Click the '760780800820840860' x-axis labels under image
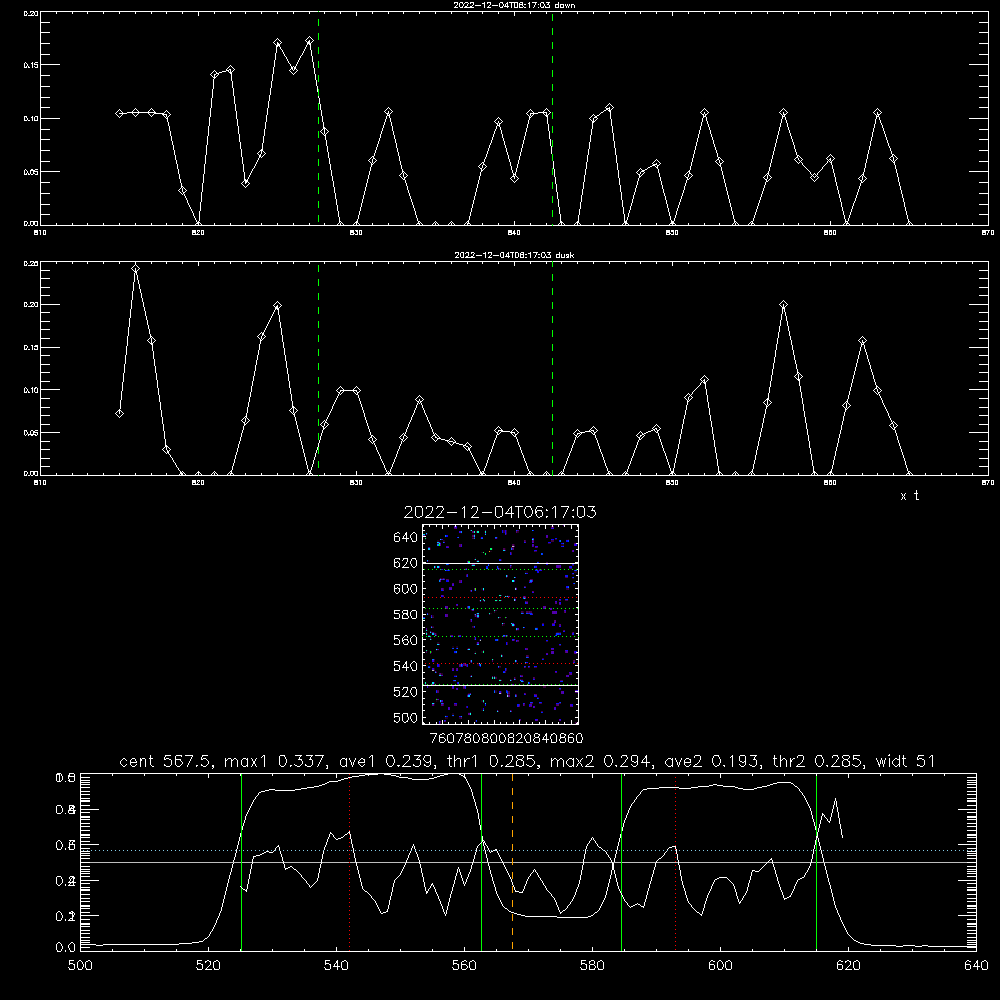1000x1000 pixels. tap(506, 739)
